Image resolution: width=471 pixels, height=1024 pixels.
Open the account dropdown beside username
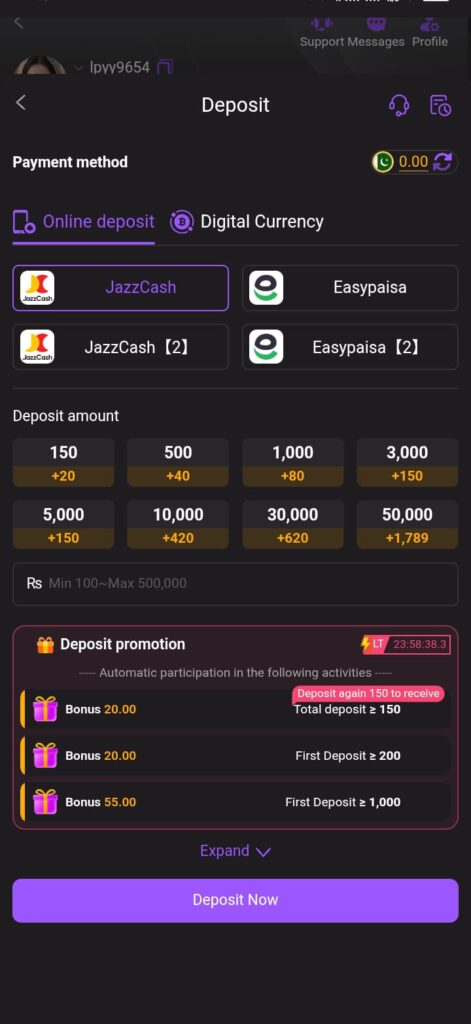[78, 67]
